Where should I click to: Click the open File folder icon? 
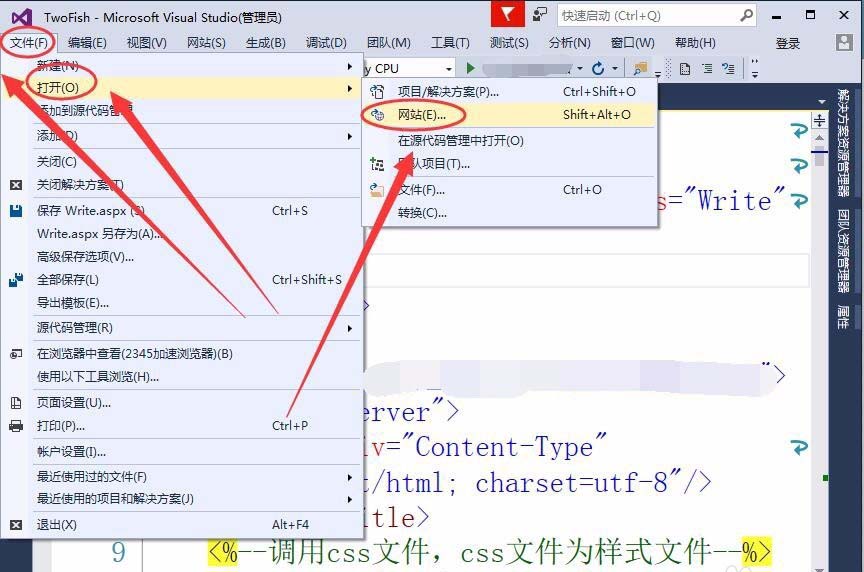(377, 190)
